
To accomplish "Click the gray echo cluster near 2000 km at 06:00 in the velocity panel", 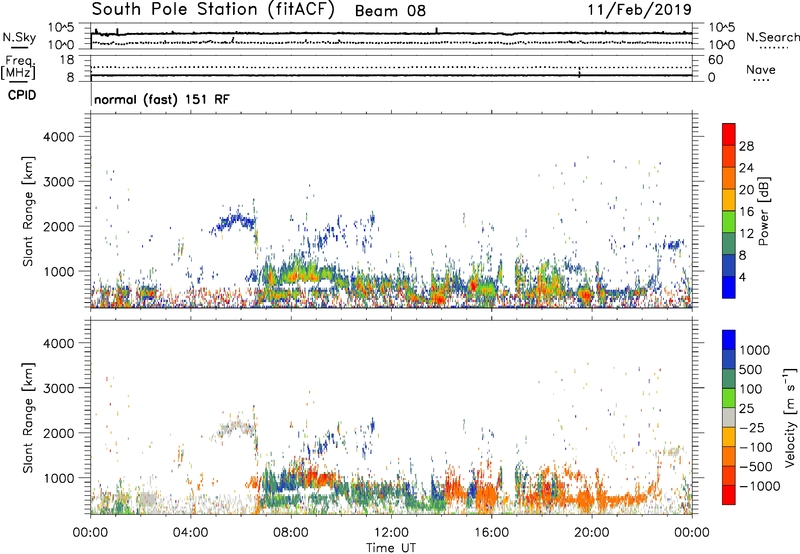I will click(236, 428).
